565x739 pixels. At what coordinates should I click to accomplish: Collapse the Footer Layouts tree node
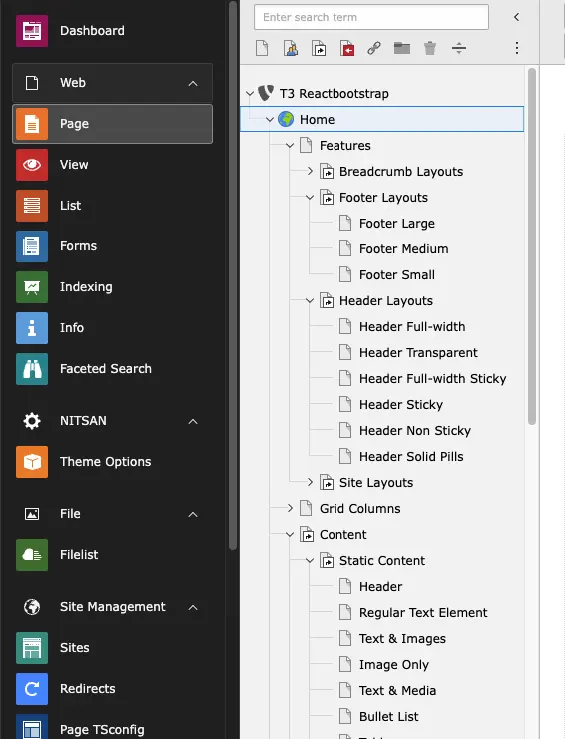tap(310, 197)
